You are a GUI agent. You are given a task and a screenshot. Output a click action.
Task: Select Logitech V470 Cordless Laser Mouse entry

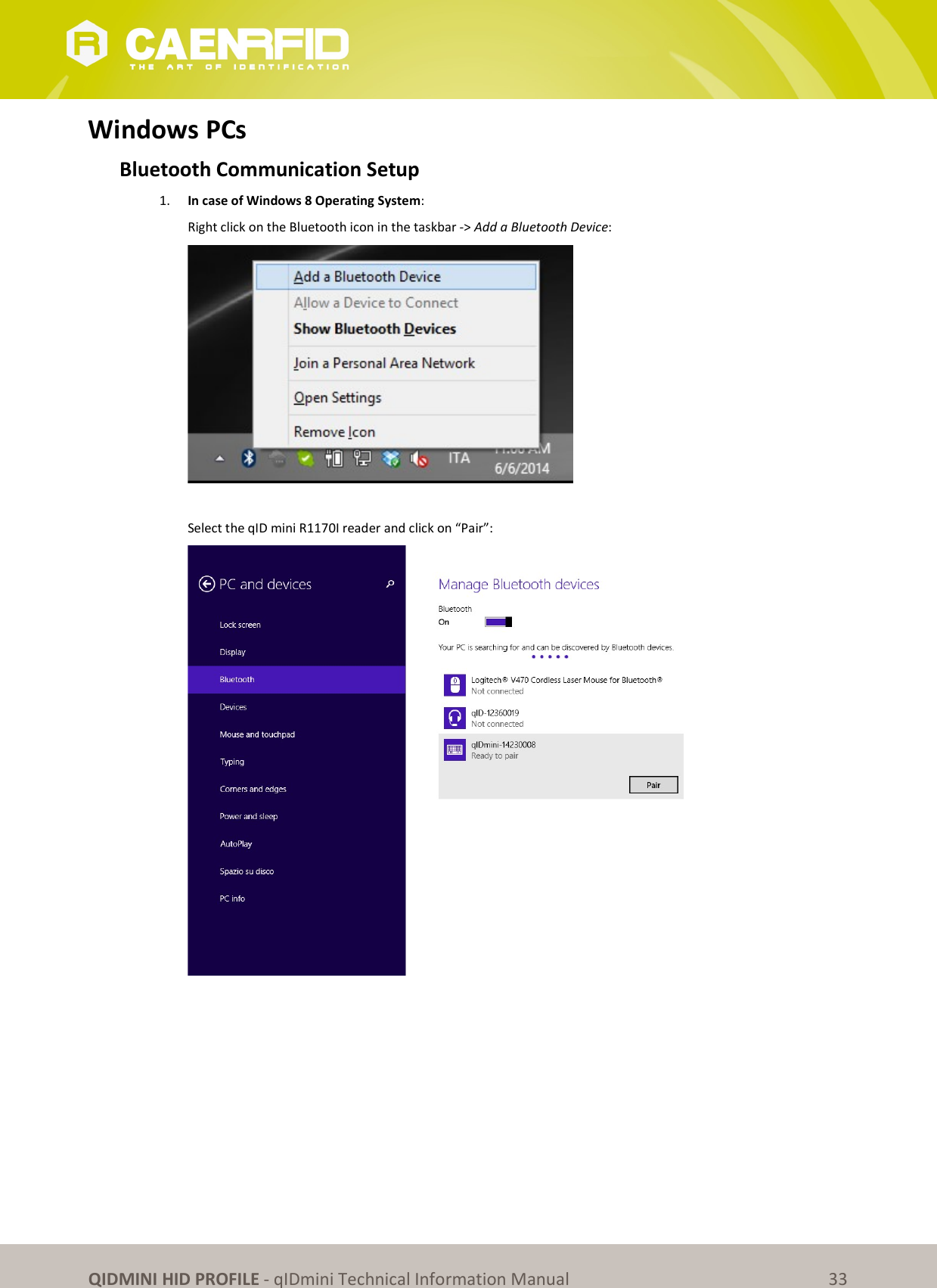point(561,685)
